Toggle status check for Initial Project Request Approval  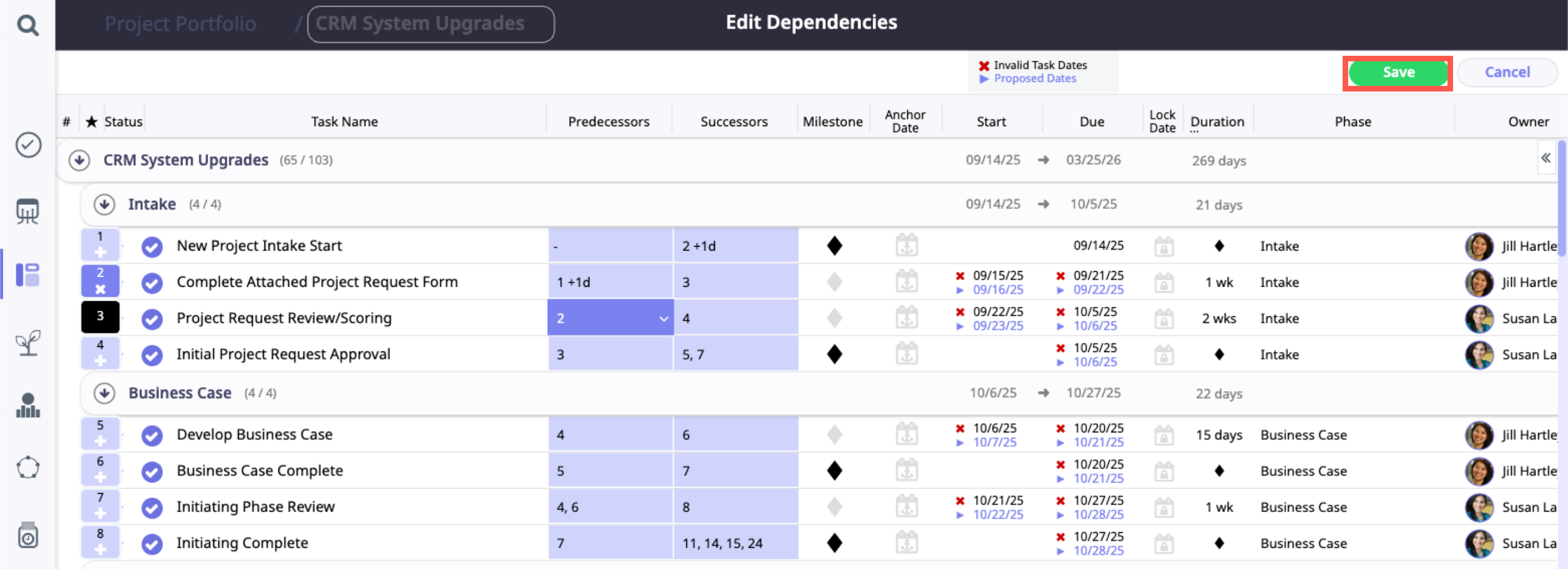click(x=152, y=355)
